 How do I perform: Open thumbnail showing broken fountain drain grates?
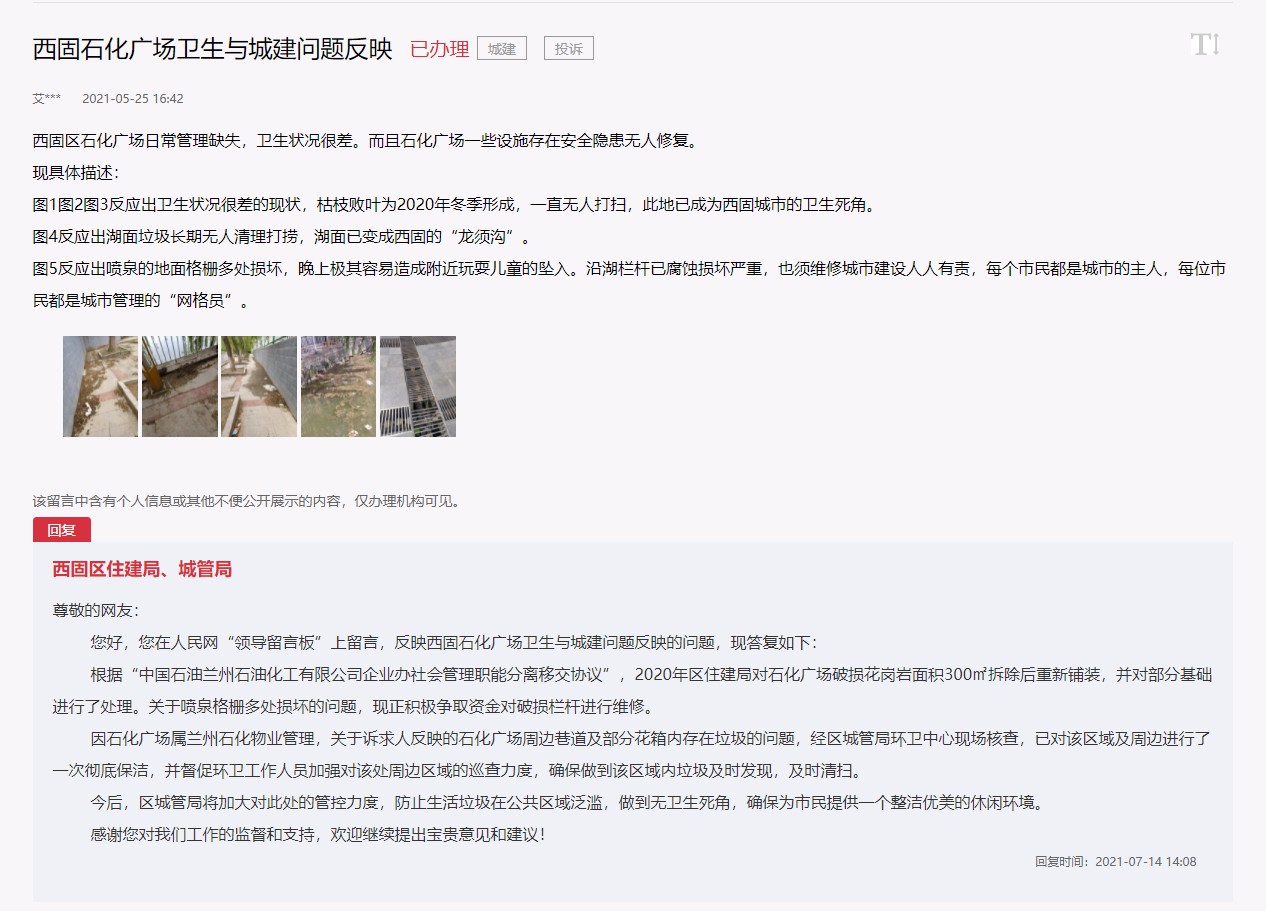(x=418, y=386)
